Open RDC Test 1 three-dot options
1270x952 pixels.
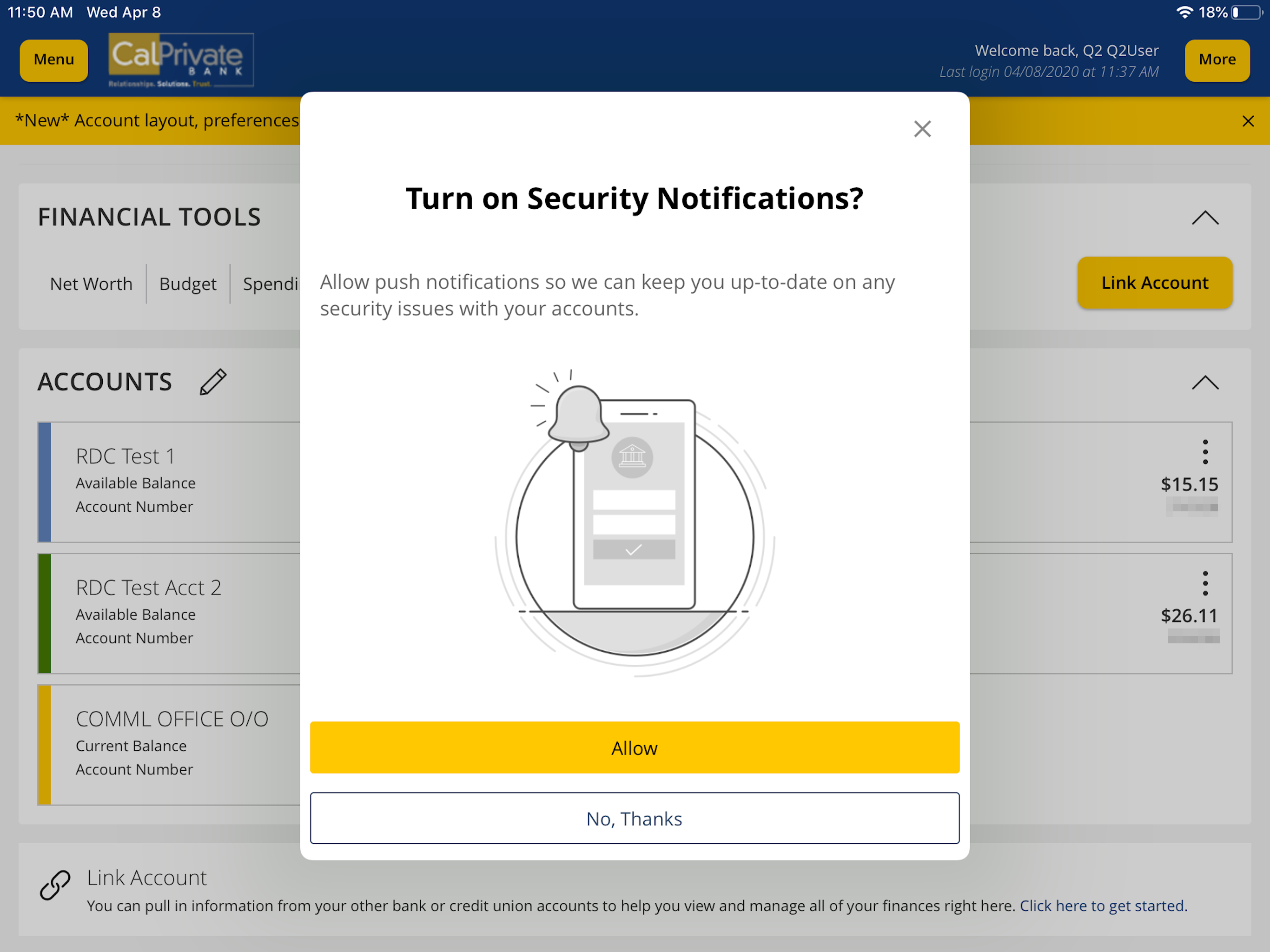pyautogui.click(x=1205, y=452)
